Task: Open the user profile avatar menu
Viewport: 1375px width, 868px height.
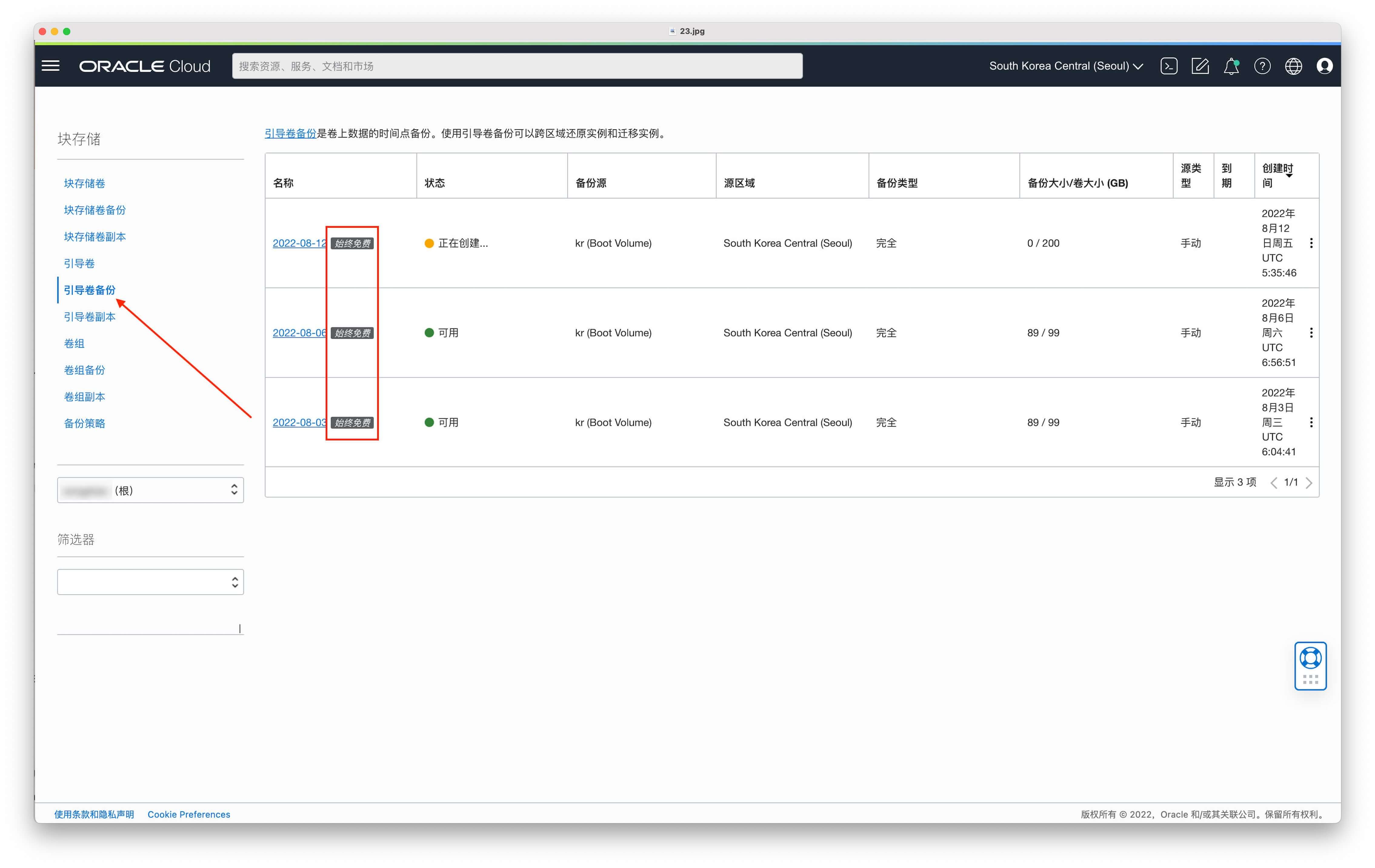Action: tap(1324, 66)
